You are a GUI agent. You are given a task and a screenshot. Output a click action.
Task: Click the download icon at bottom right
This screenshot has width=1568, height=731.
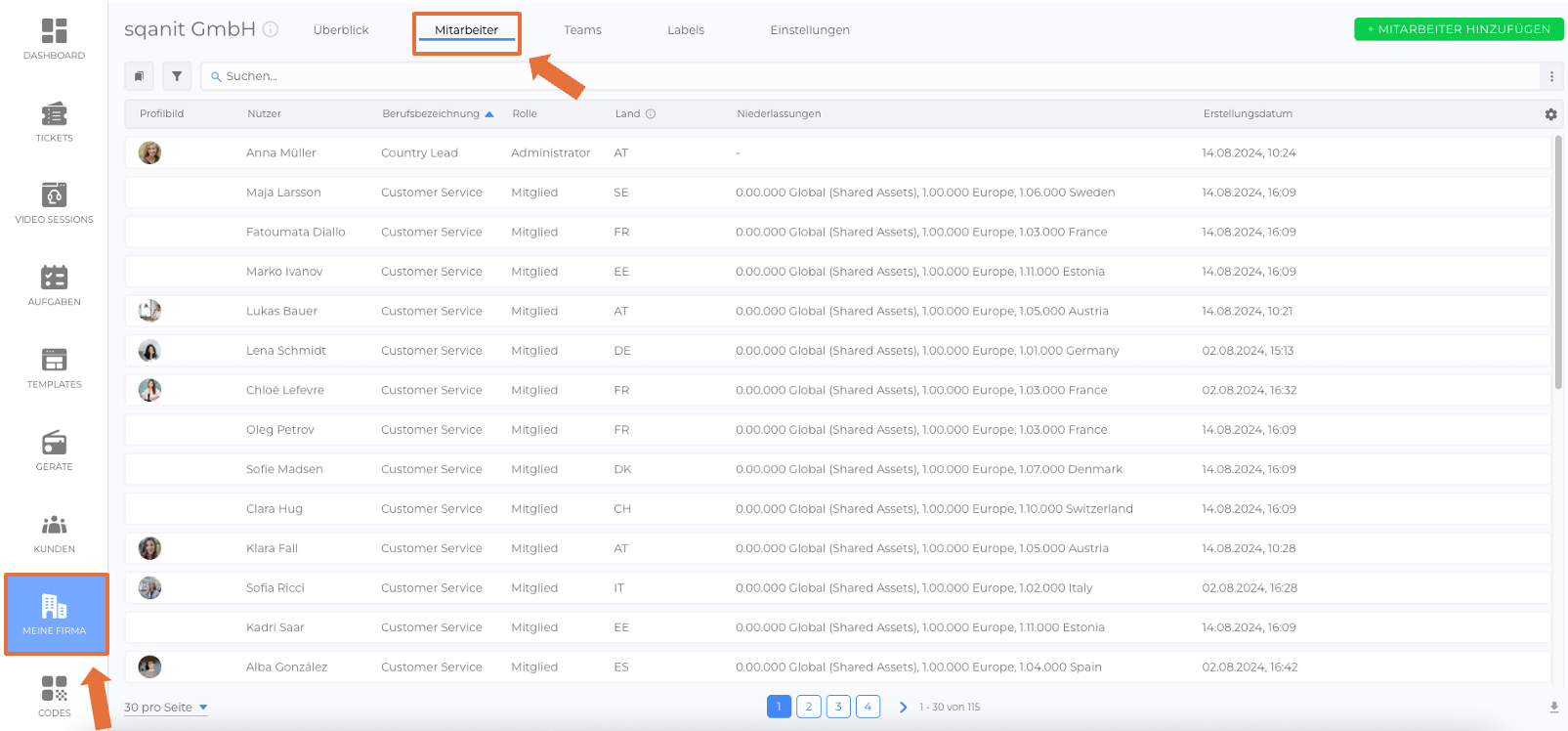1553,708
